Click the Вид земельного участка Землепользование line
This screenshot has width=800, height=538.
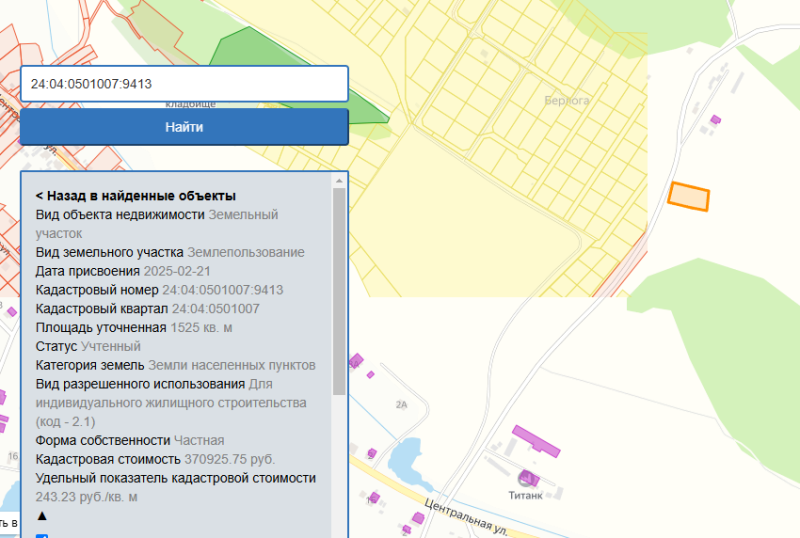point(170,253)
